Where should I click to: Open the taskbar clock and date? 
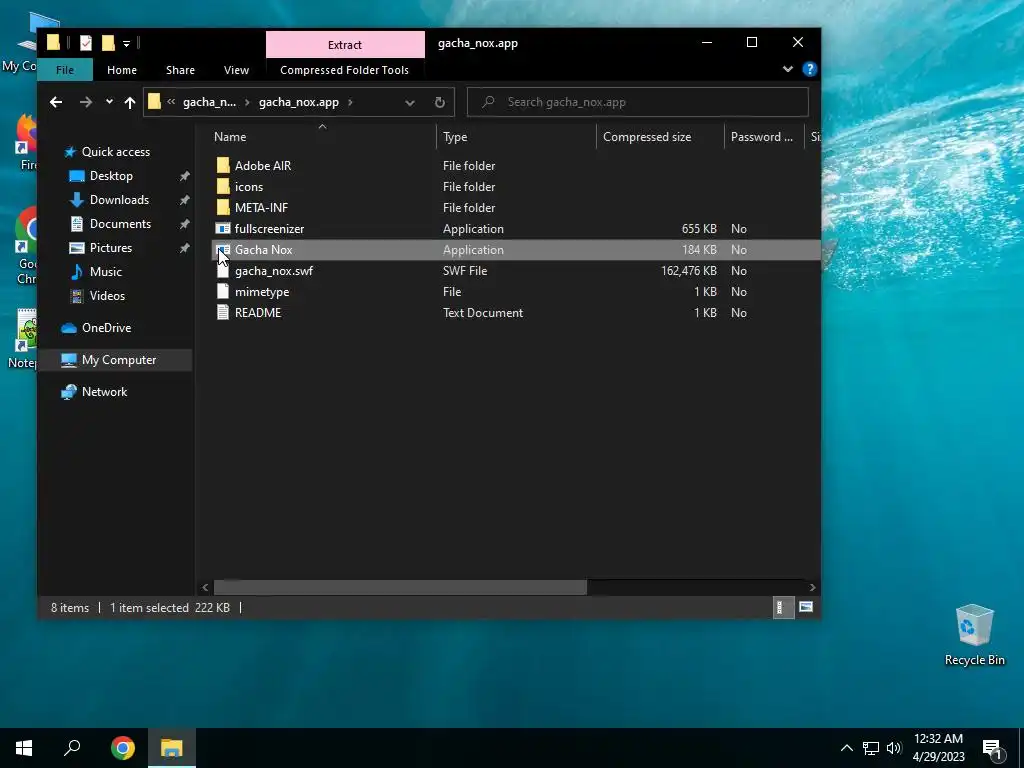938,748
